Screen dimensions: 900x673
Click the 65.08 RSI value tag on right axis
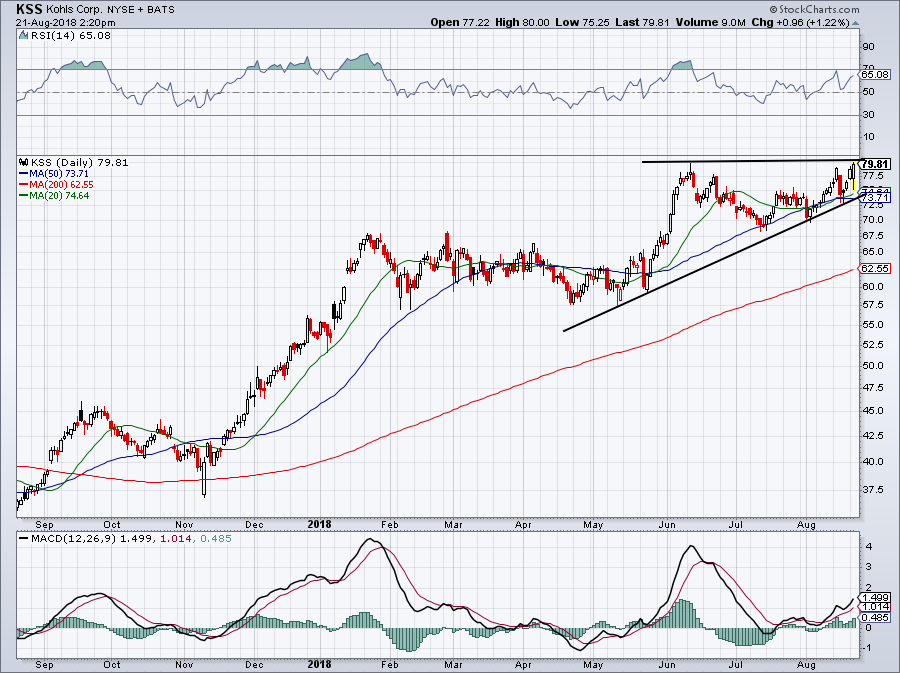pos(875,75)
